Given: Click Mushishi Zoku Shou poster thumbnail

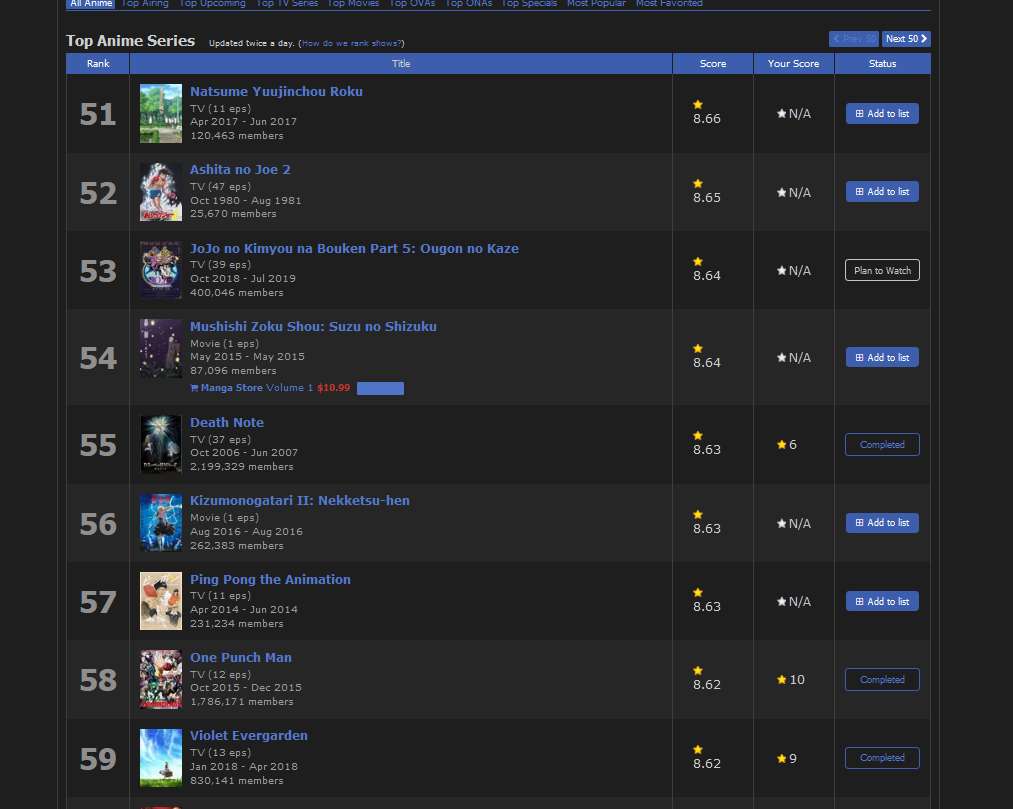Looking at the screenshot, I should (x=161, y=348).
